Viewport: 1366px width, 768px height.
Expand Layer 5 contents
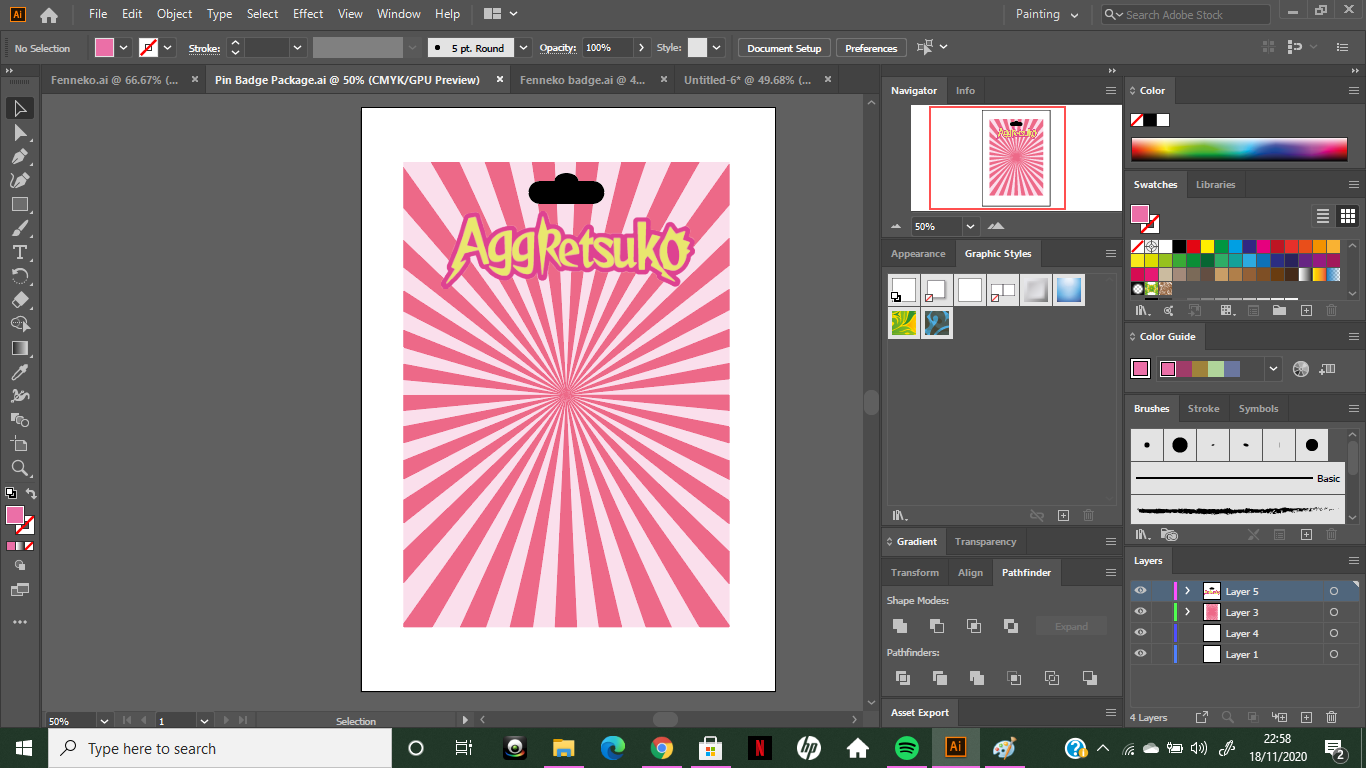point(1187,591)
